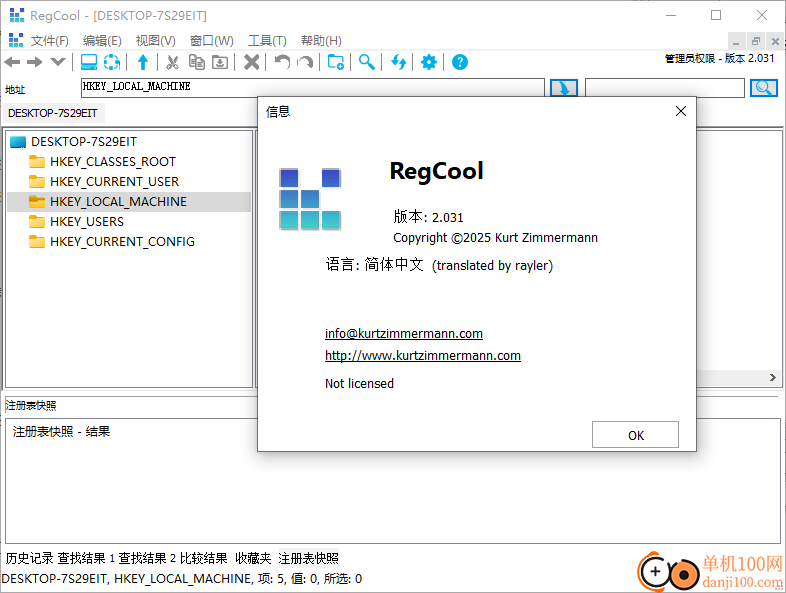Screen dimensions: 786x593
Task: Click the Cut scissors icon
Action: pos(172,62)
